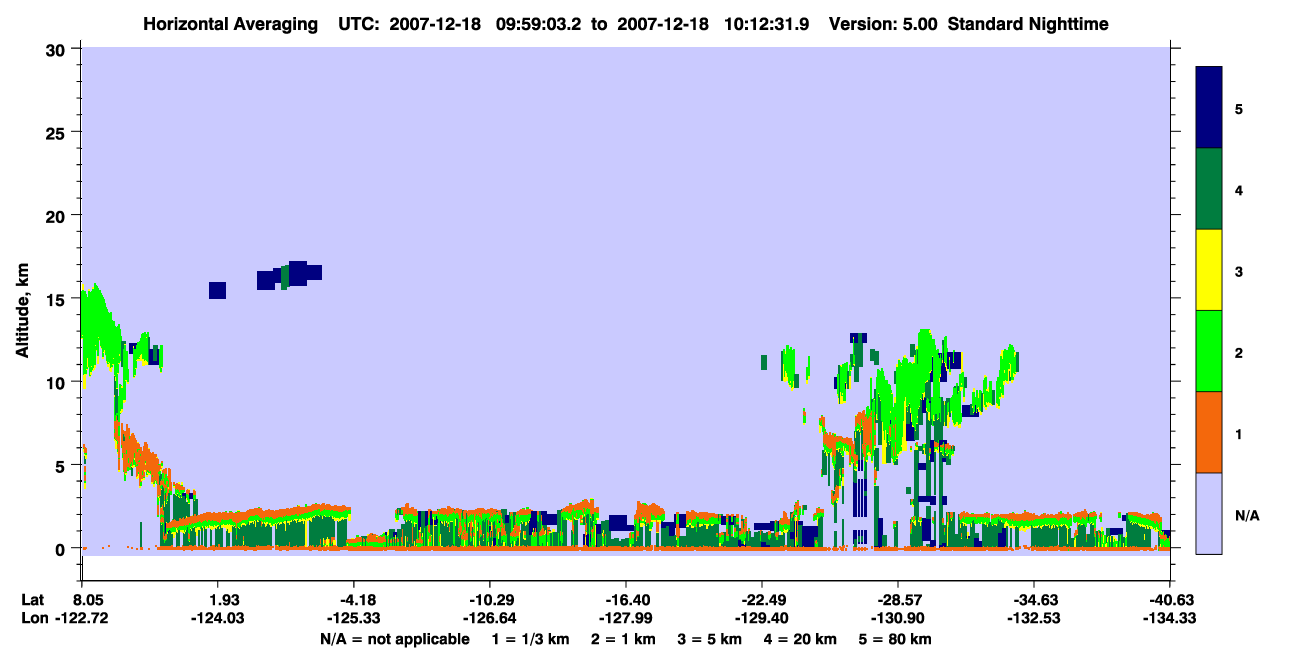Click the isolated dark blue square near 15 km
The image size is (1300, 667).
(x=217, y=290)
